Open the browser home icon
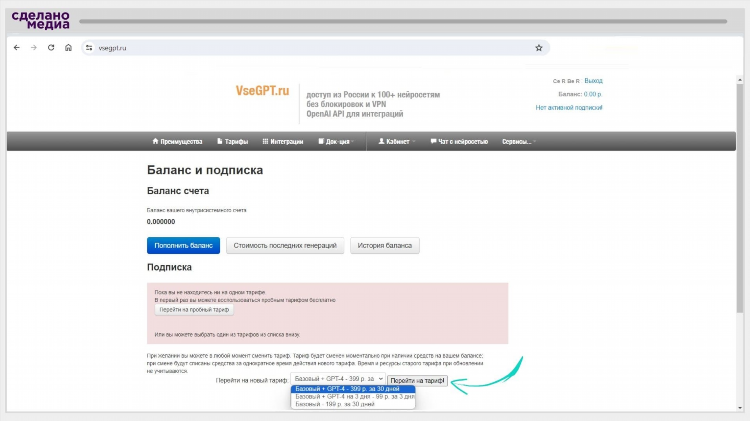This screenshot has height=421, width=750. pos(68,48)
